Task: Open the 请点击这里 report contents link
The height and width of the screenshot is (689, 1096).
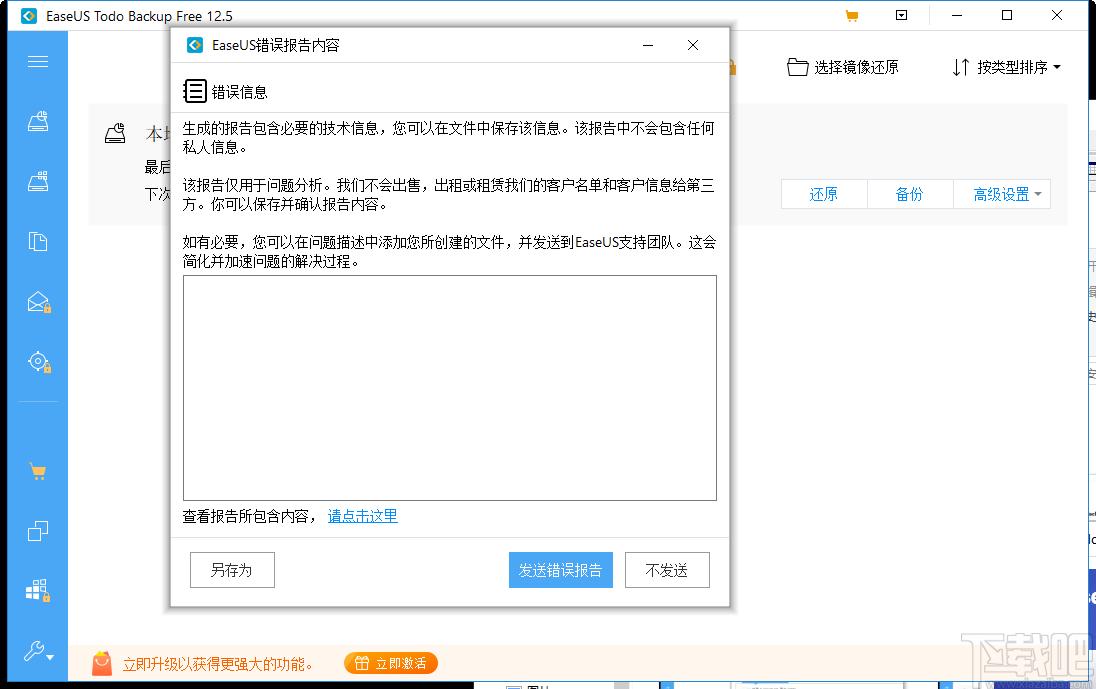Action: [x=363, y=516]
